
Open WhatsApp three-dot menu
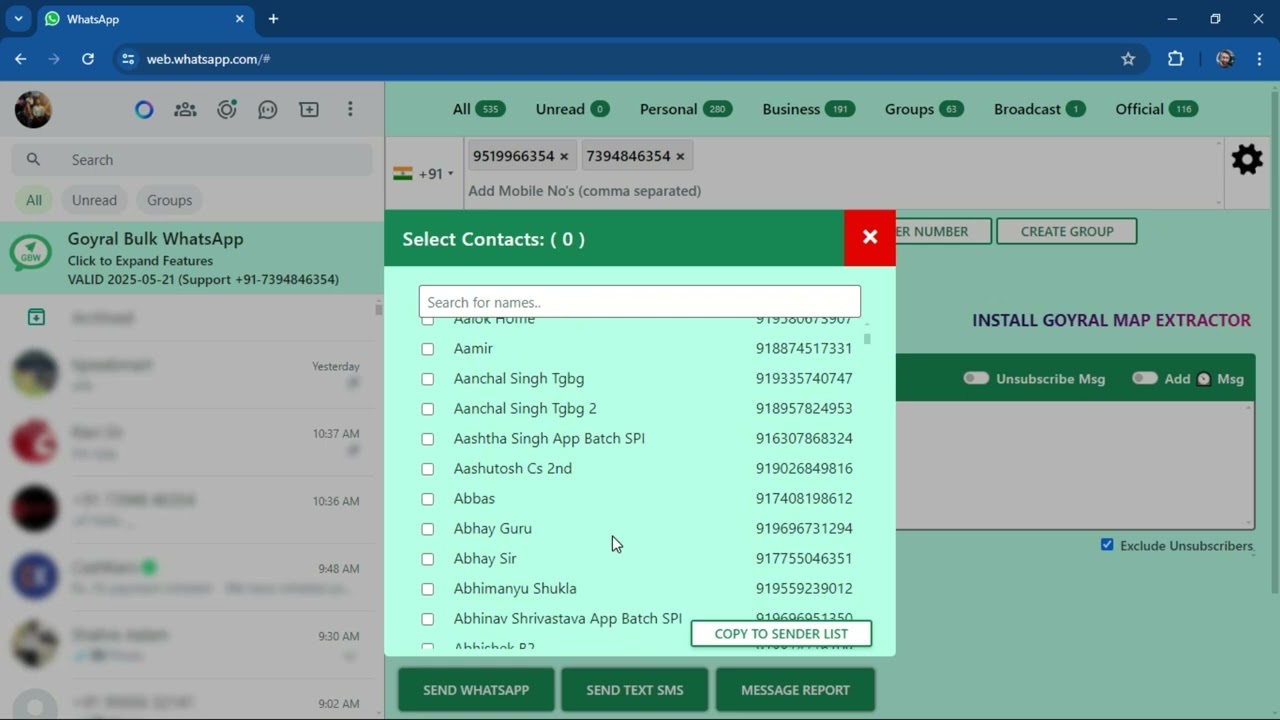pos(350,109)
